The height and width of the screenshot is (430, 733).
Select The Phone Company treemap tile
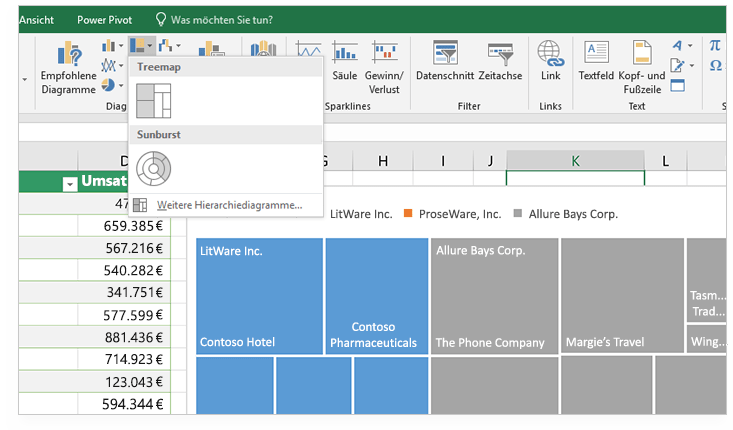(495, 296)
